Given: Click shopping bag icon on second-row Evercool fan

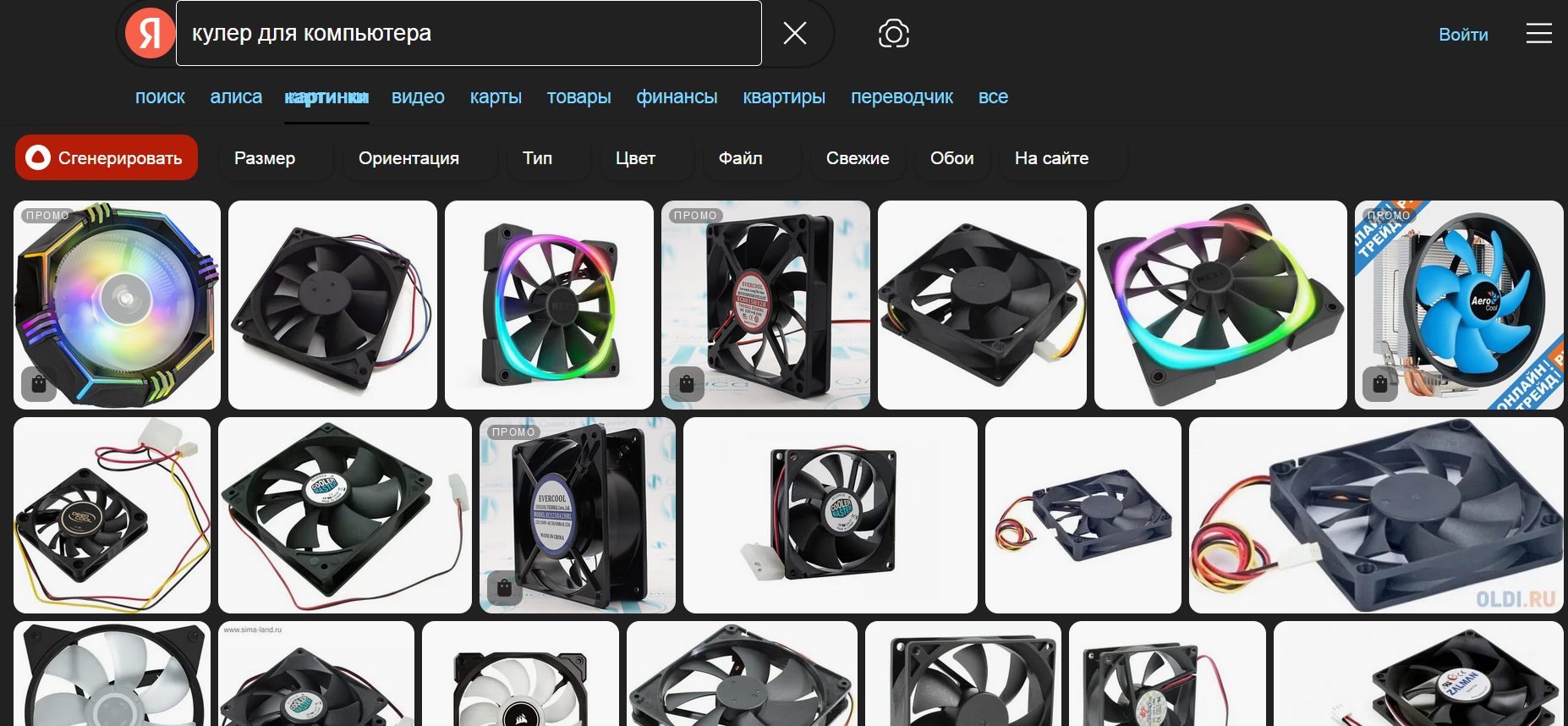Looking at the screenshot, I should pos(505,587).
